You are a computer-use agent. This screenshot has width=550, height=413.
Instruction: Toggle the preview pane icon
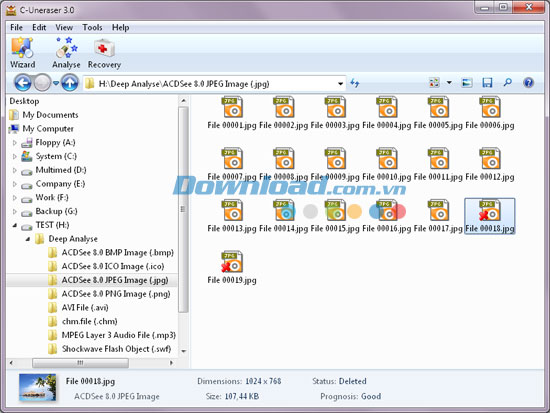point(467,83)
